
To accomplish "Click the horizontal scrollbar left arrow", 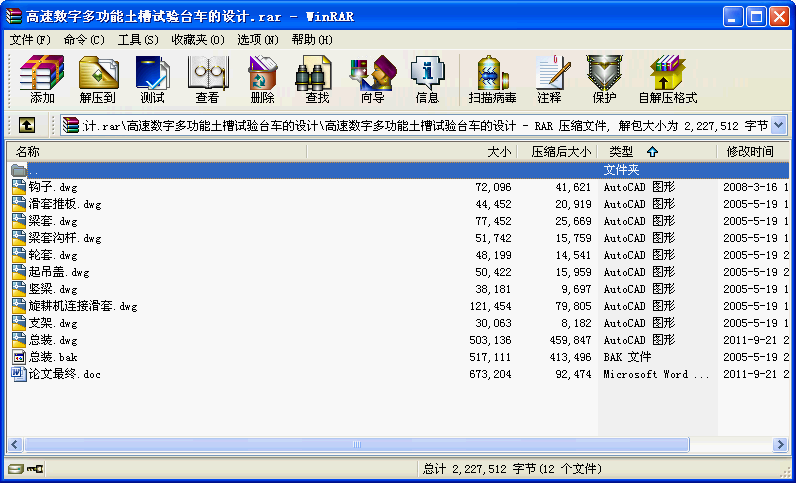I will pyautogui.click(x=14, y=444).
